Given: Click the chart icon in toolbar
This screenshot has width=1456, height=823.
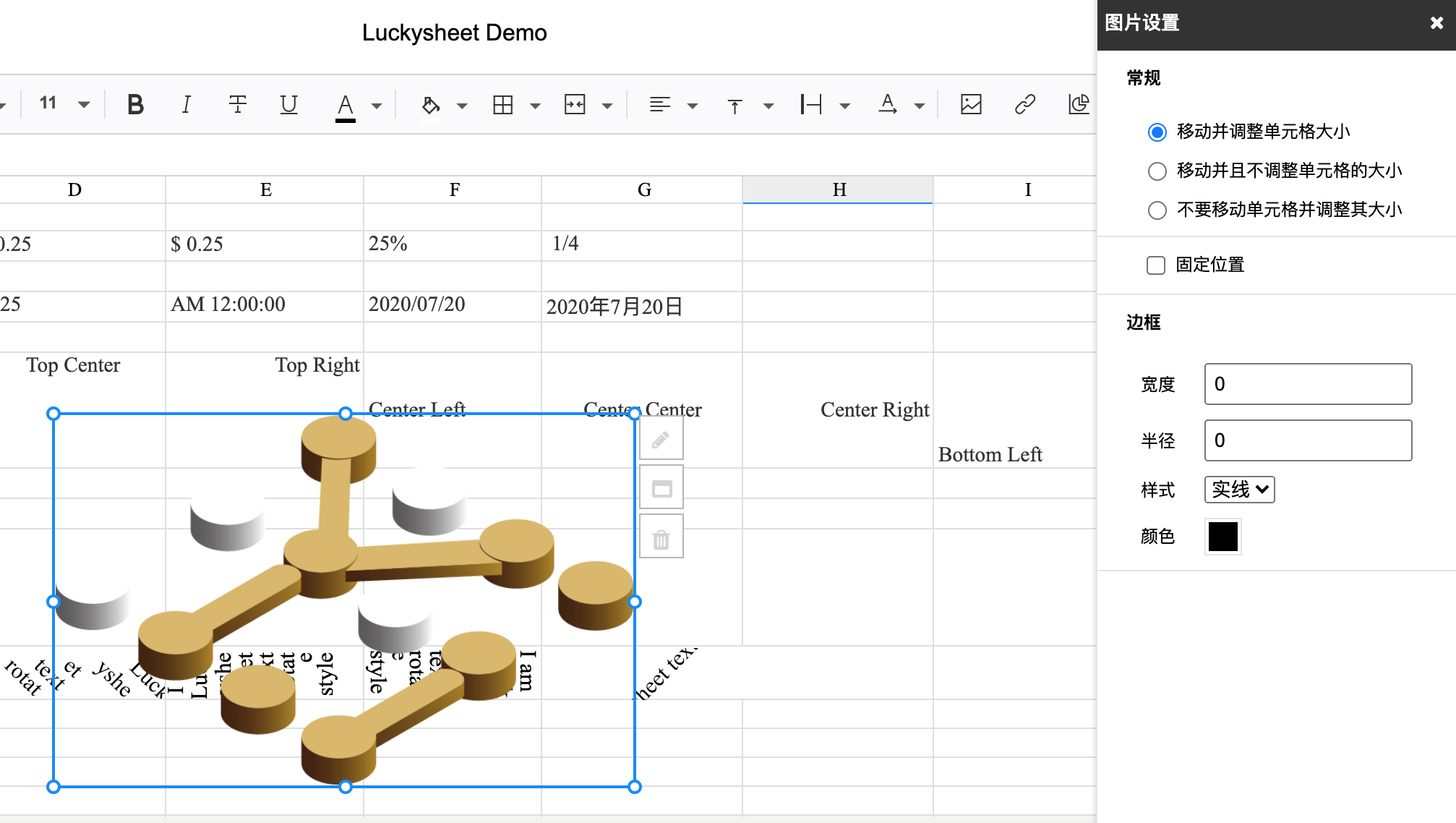Looking at the screenshot, I should (x=1079, y=105).
